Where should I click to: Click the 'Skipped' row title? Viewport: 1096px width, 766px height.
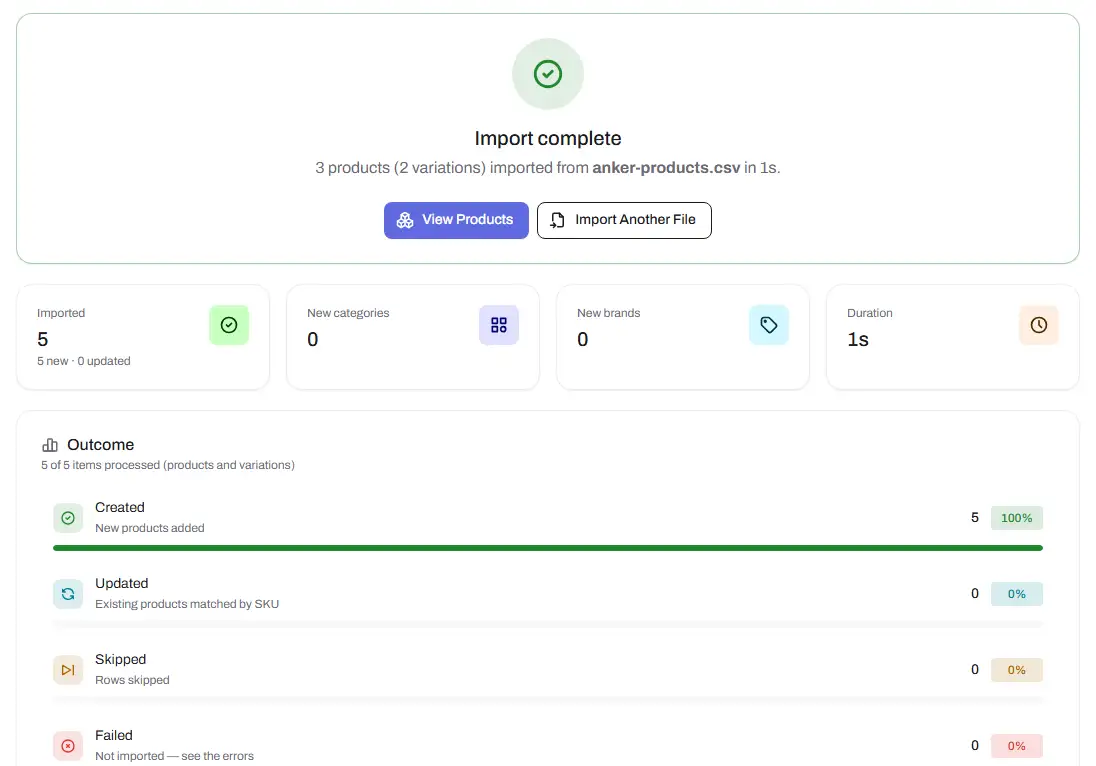click(x=120, y=660)
